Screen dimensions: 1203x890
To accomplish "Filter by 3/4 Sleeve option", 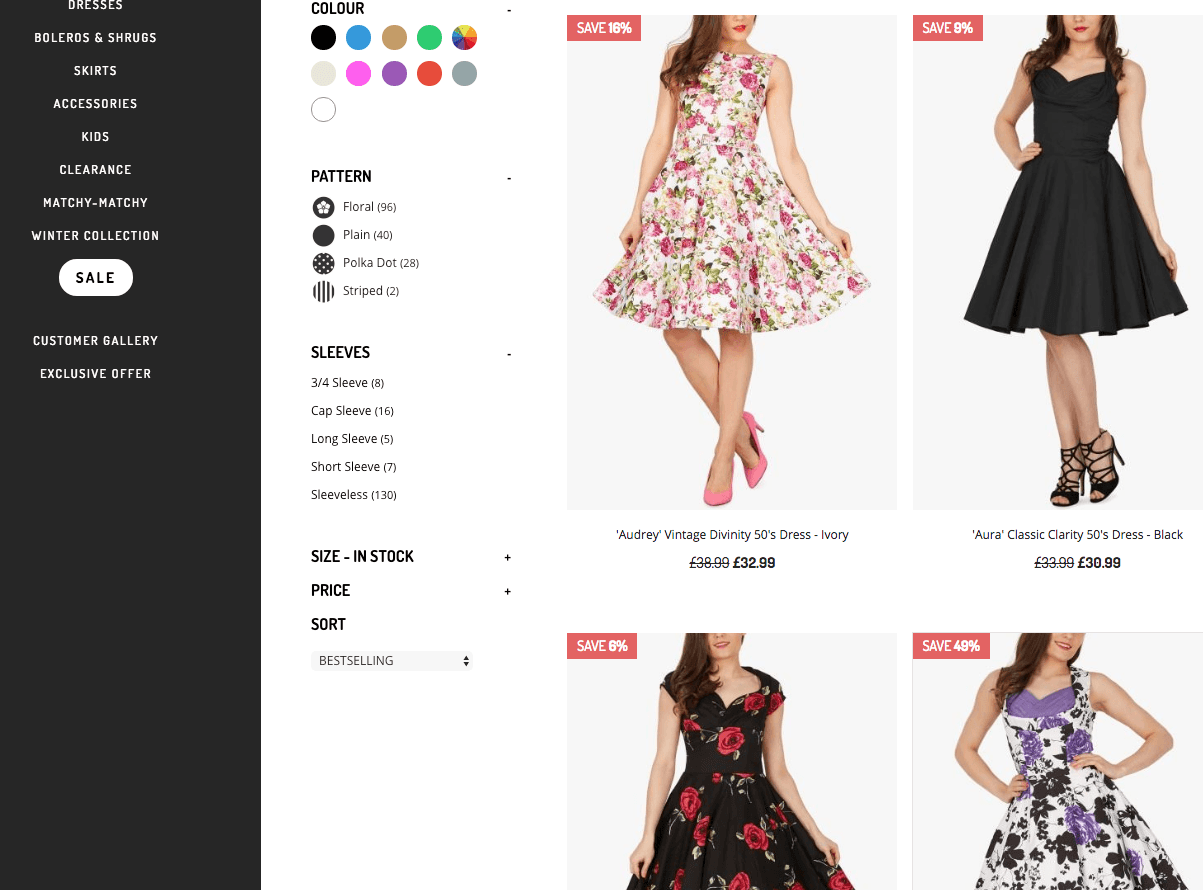I will 347,383.
